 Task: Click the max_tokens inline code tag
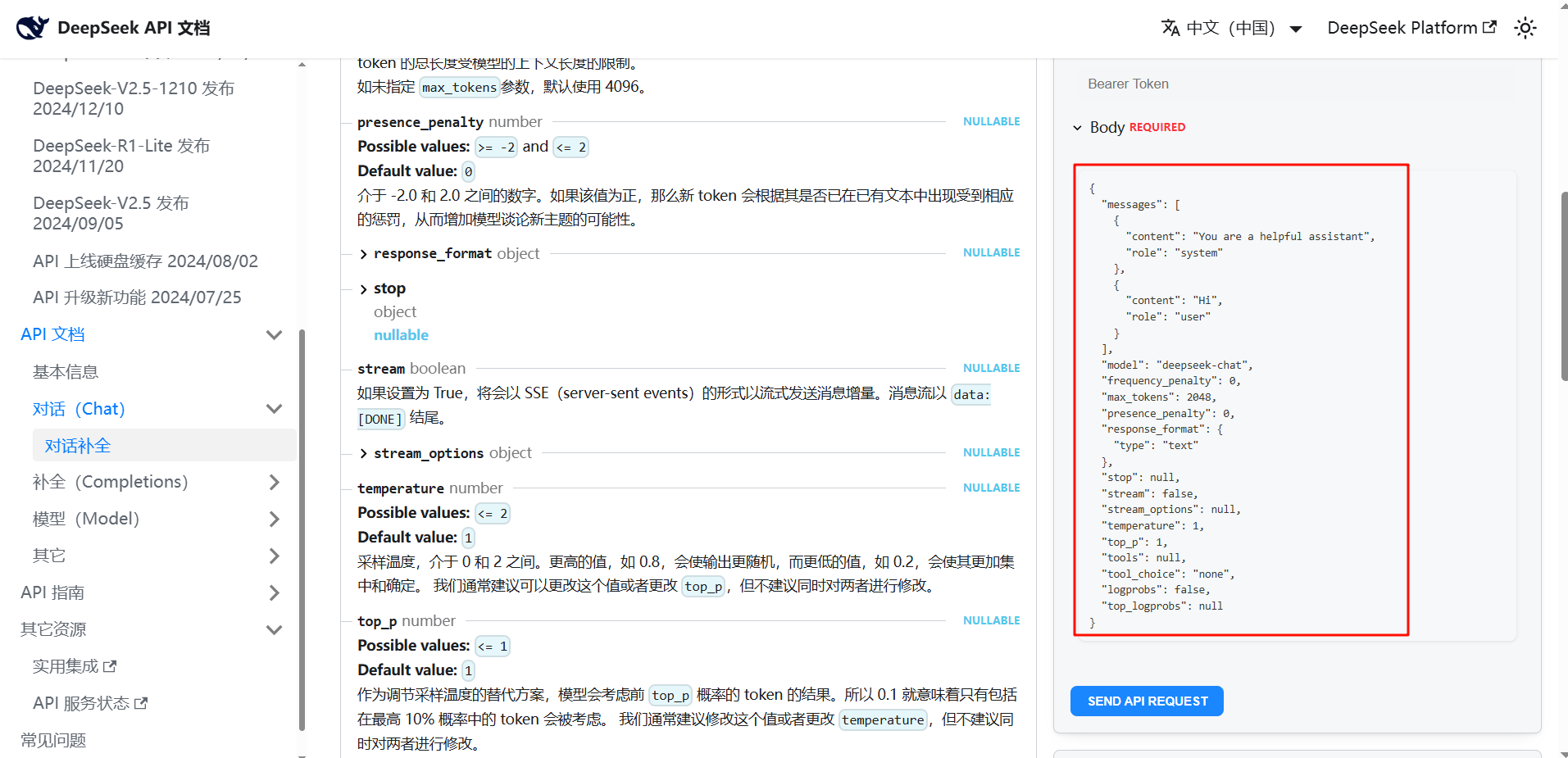click(x=459, y=87)
